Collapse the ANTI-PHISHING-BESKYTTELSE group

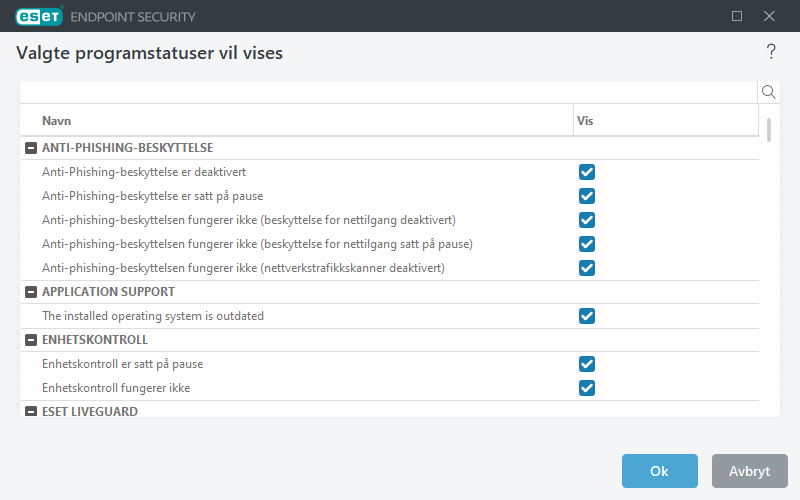(31, 148)
